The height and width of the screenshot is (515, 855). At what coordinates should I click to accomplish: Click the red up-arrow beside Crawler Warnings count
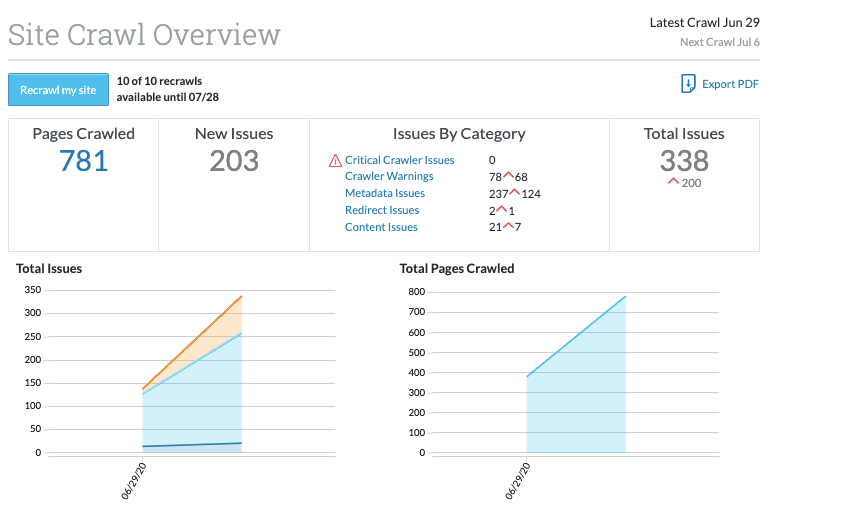508,176
